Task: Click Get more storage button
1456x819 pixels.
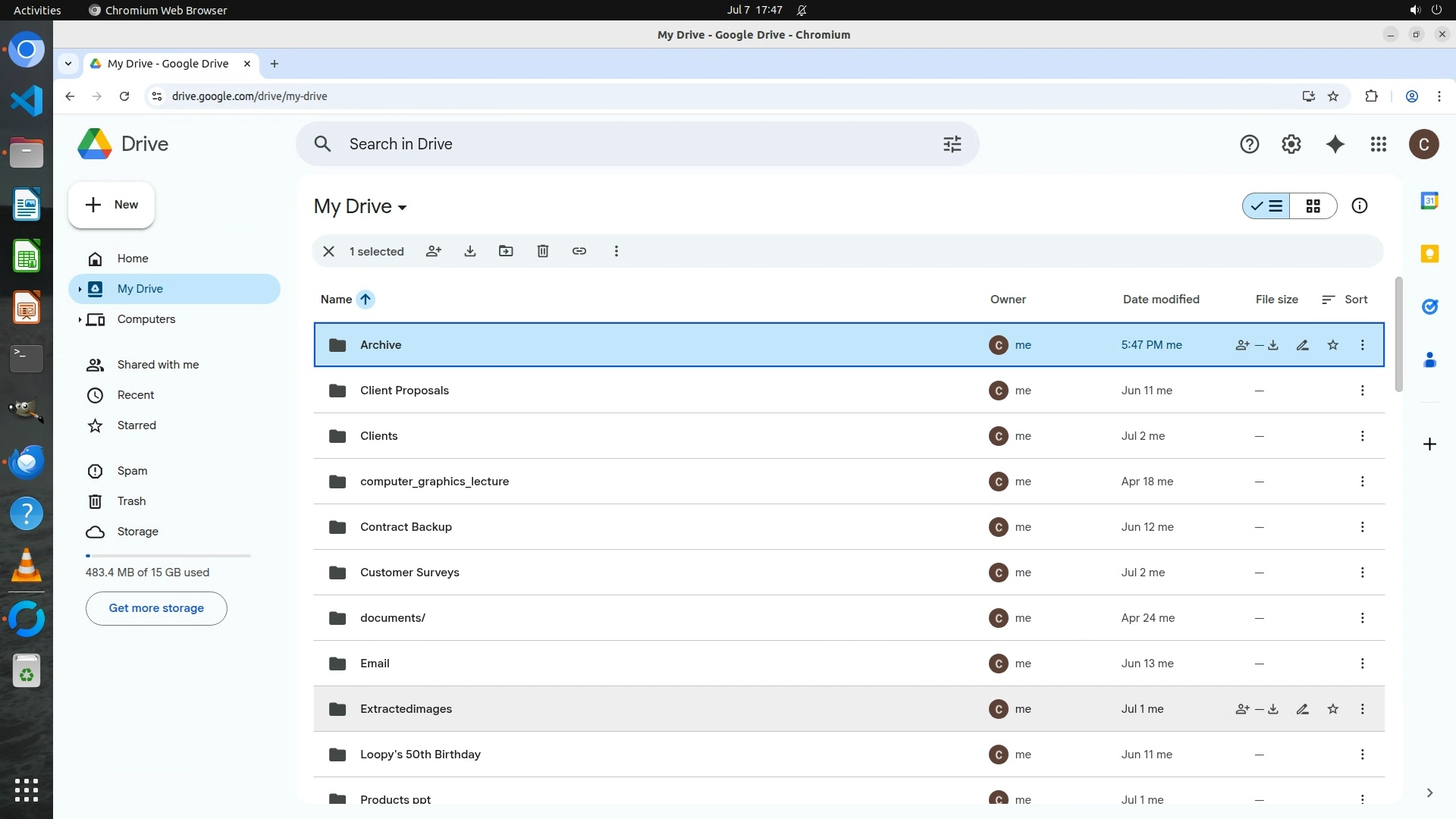Action: click(x=156, y=608)
